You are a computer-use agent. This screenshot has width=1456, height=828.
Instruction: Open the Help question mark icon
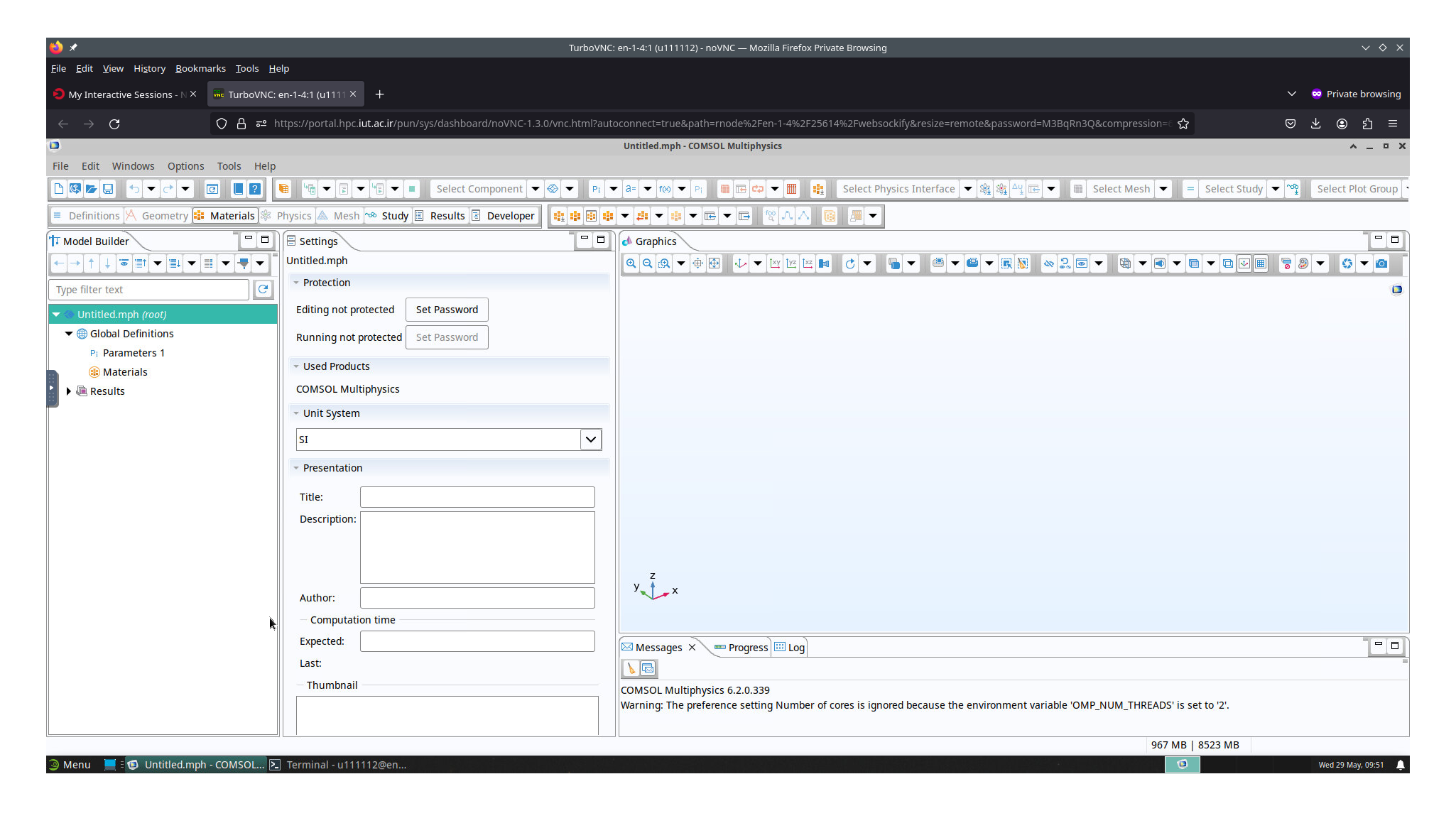point(255,189)
